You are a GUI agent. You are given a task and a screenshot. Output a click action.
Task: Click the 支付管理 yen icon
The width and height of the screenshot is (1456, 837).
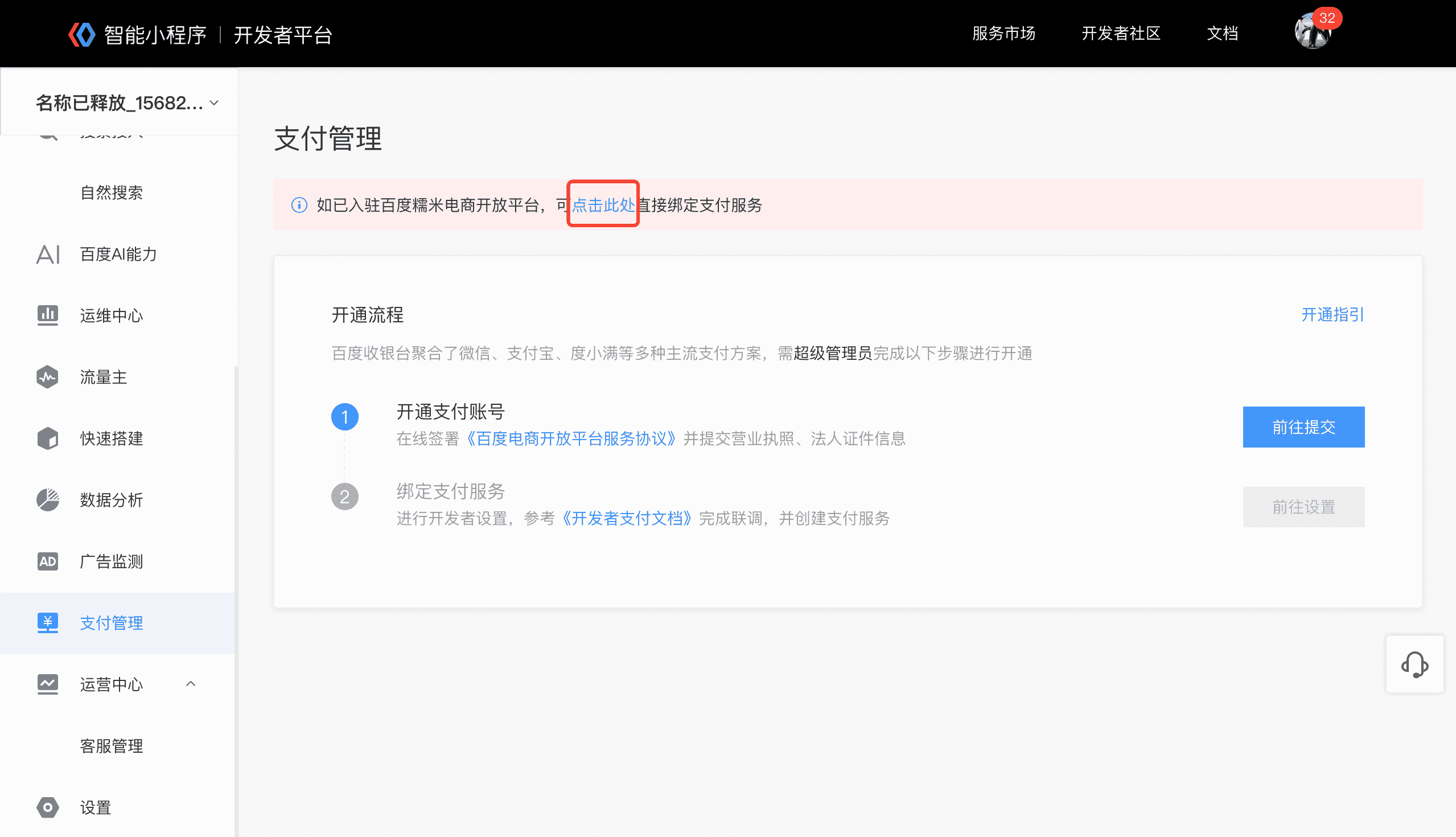(x=48, y=623)
